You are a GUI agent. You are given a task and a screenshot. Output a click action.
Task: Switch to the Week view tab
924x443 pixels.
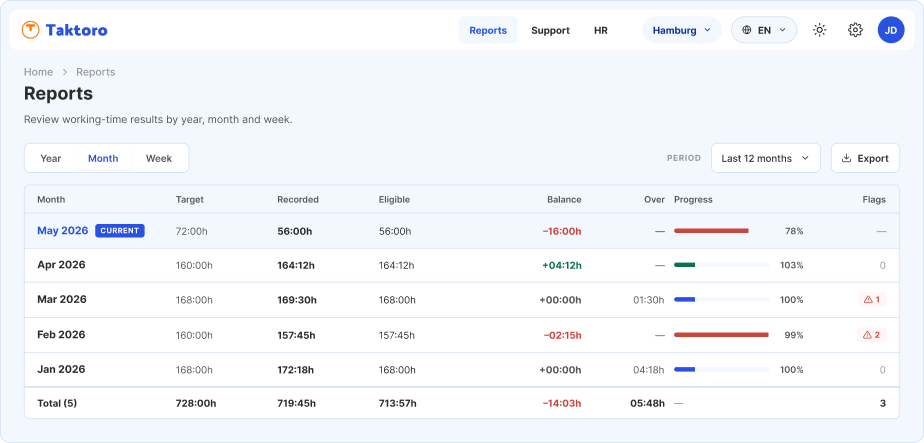(159, 158)
